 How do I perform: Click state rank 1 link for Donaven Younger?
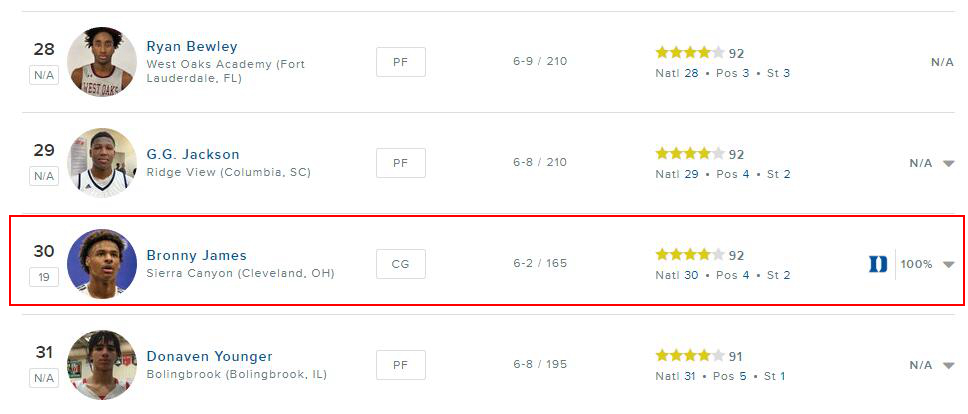pos(782,376)
